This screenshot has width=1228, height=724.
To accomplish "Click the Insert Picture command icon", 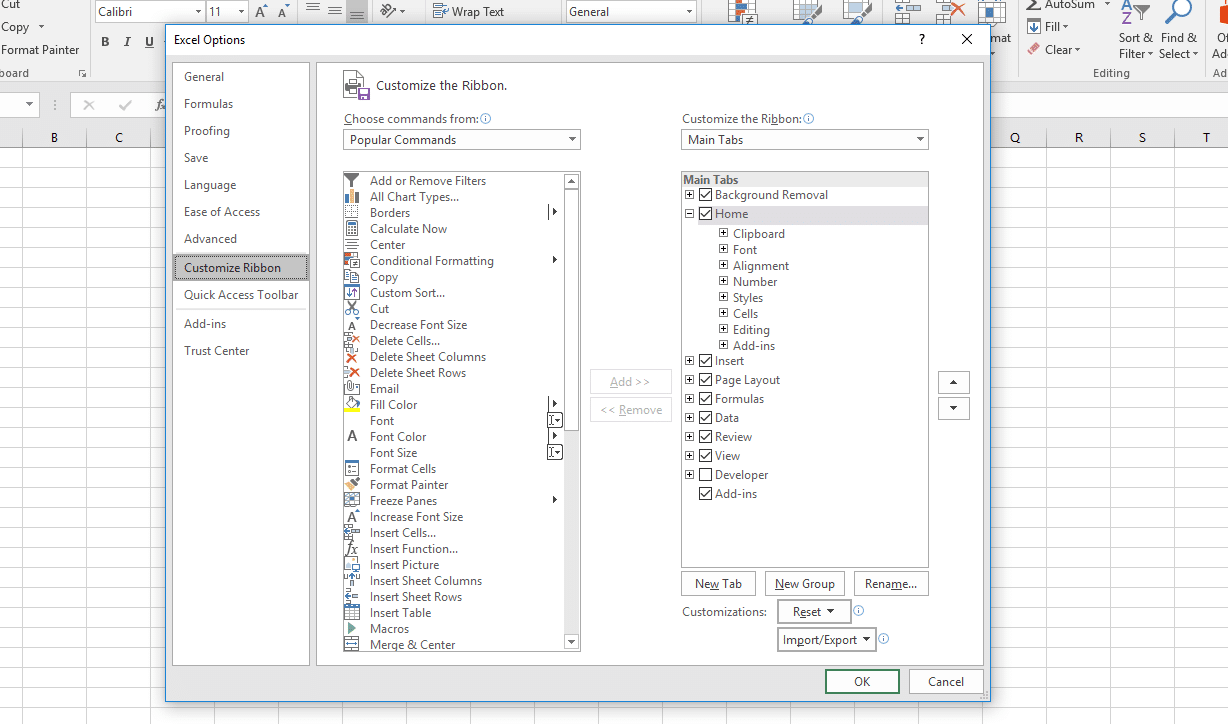I will [x=351, y=565].
